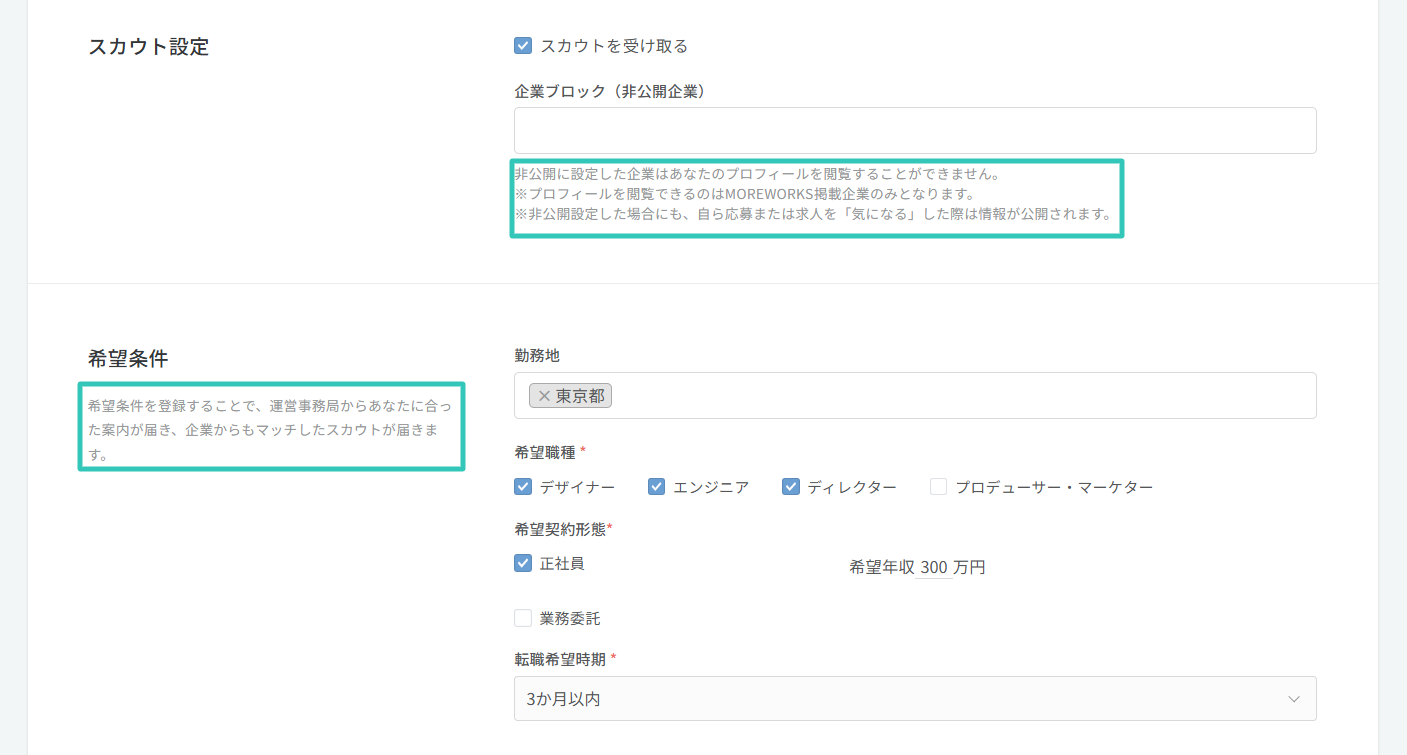
Task: Uncheck the デザイナー job type checkbox
Action: click(x=523, y=487)
